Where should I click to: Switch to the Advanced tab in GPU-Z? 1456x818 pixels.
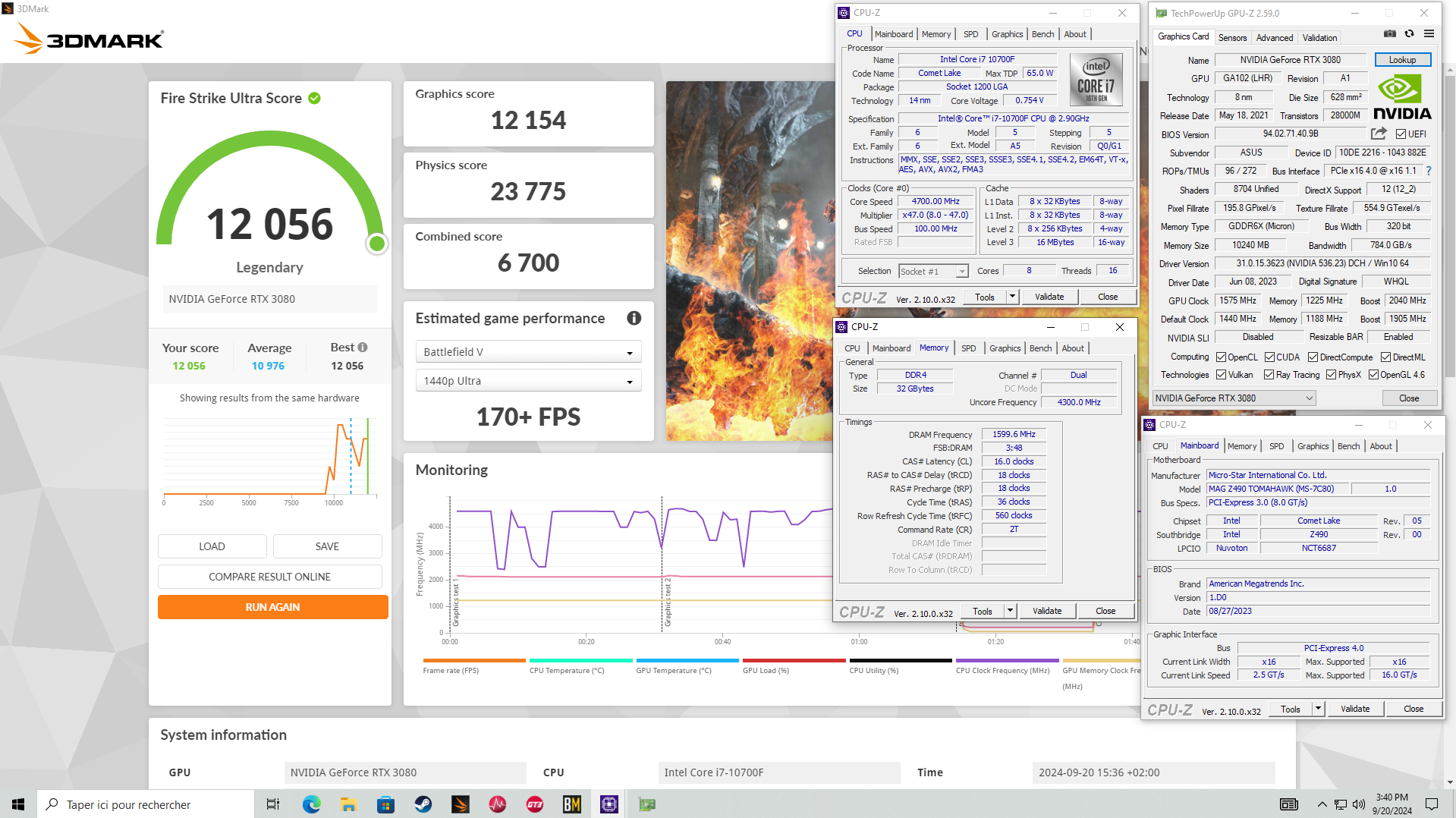(1275, 37)
